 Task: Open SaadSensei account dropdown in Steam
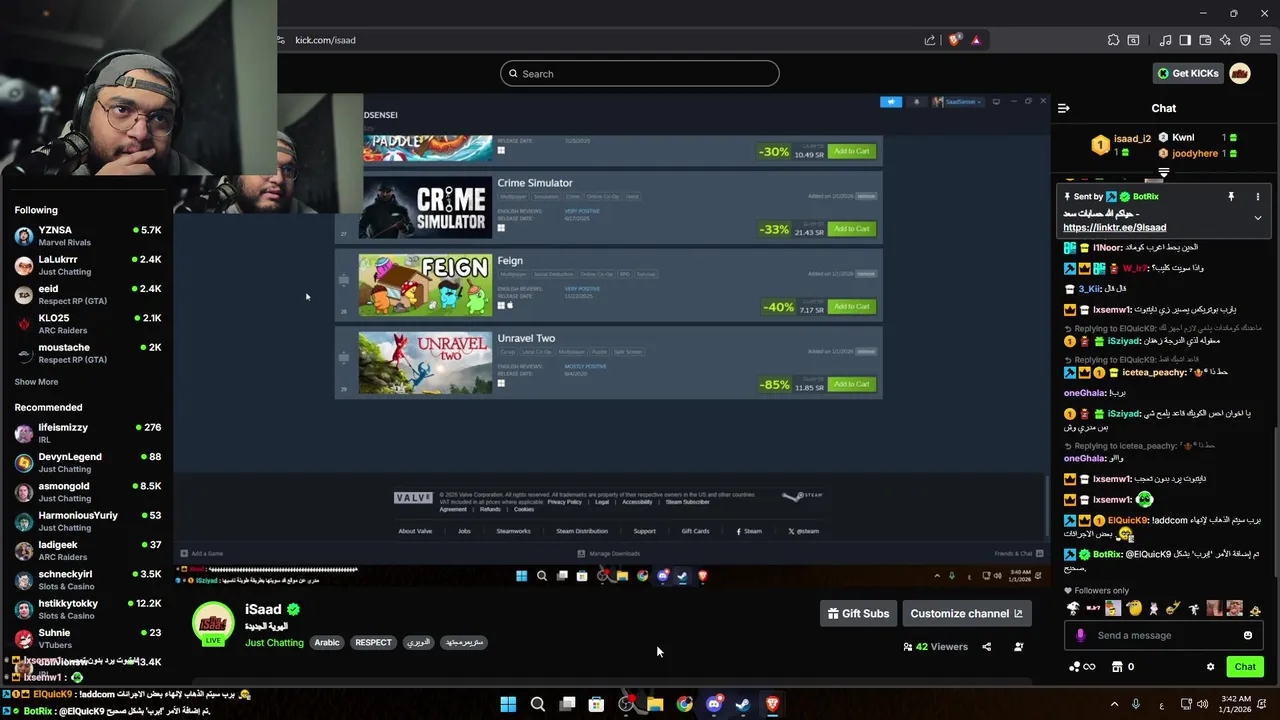tap(959, 102)
